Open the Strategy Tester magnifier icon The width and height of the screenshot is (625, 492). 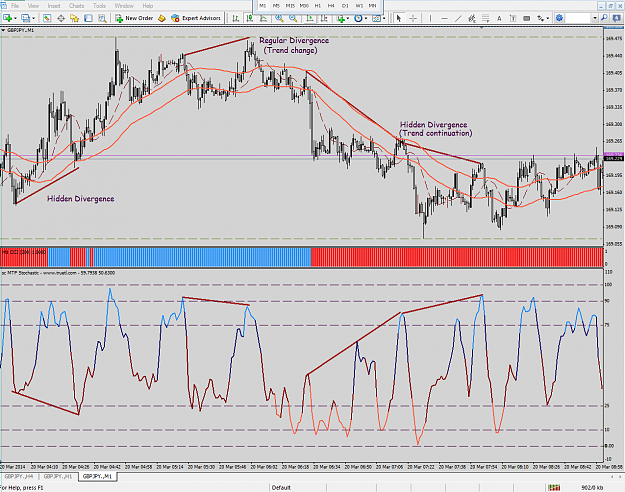[x=102, y=18]
